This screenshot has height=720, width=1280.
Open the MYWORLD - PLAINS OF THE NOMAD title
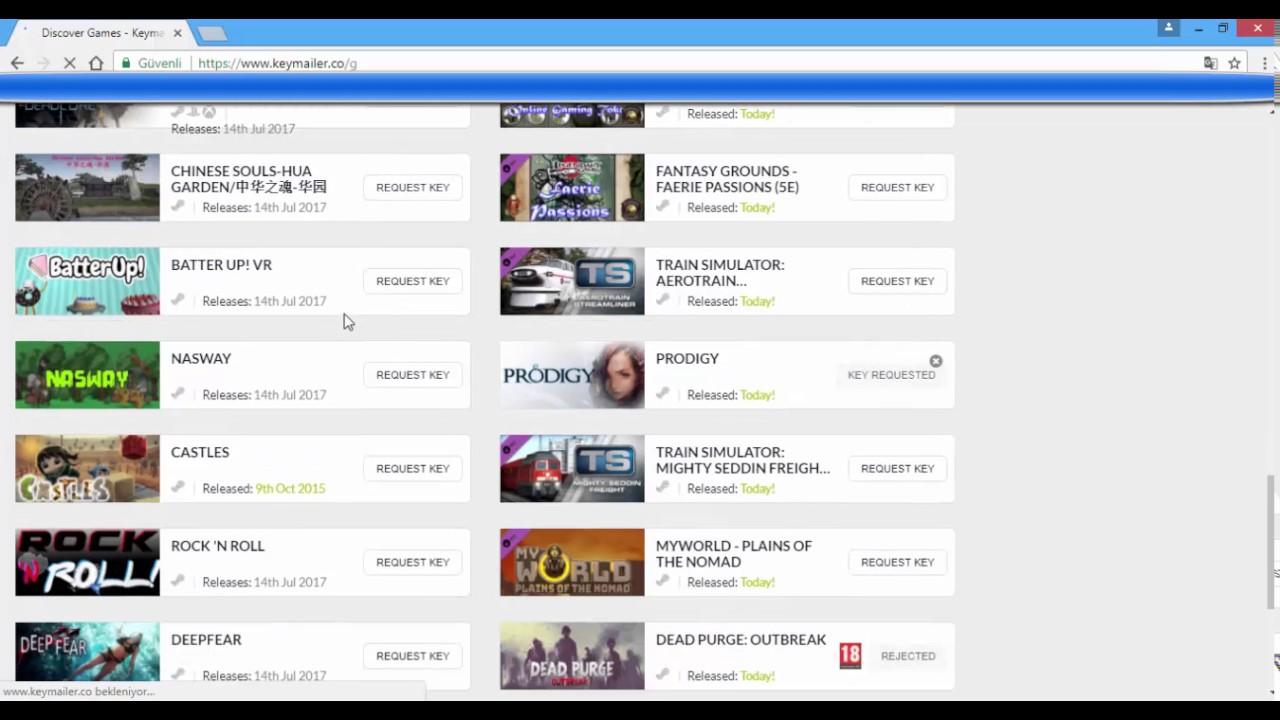(x=734, y=554)
